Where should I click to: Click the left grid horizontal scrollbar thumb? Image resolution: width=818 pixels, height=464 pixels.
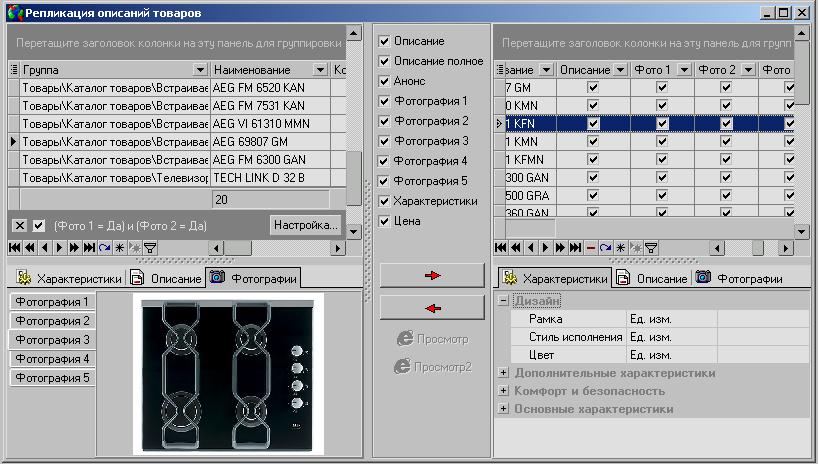[x=238, y=248]
